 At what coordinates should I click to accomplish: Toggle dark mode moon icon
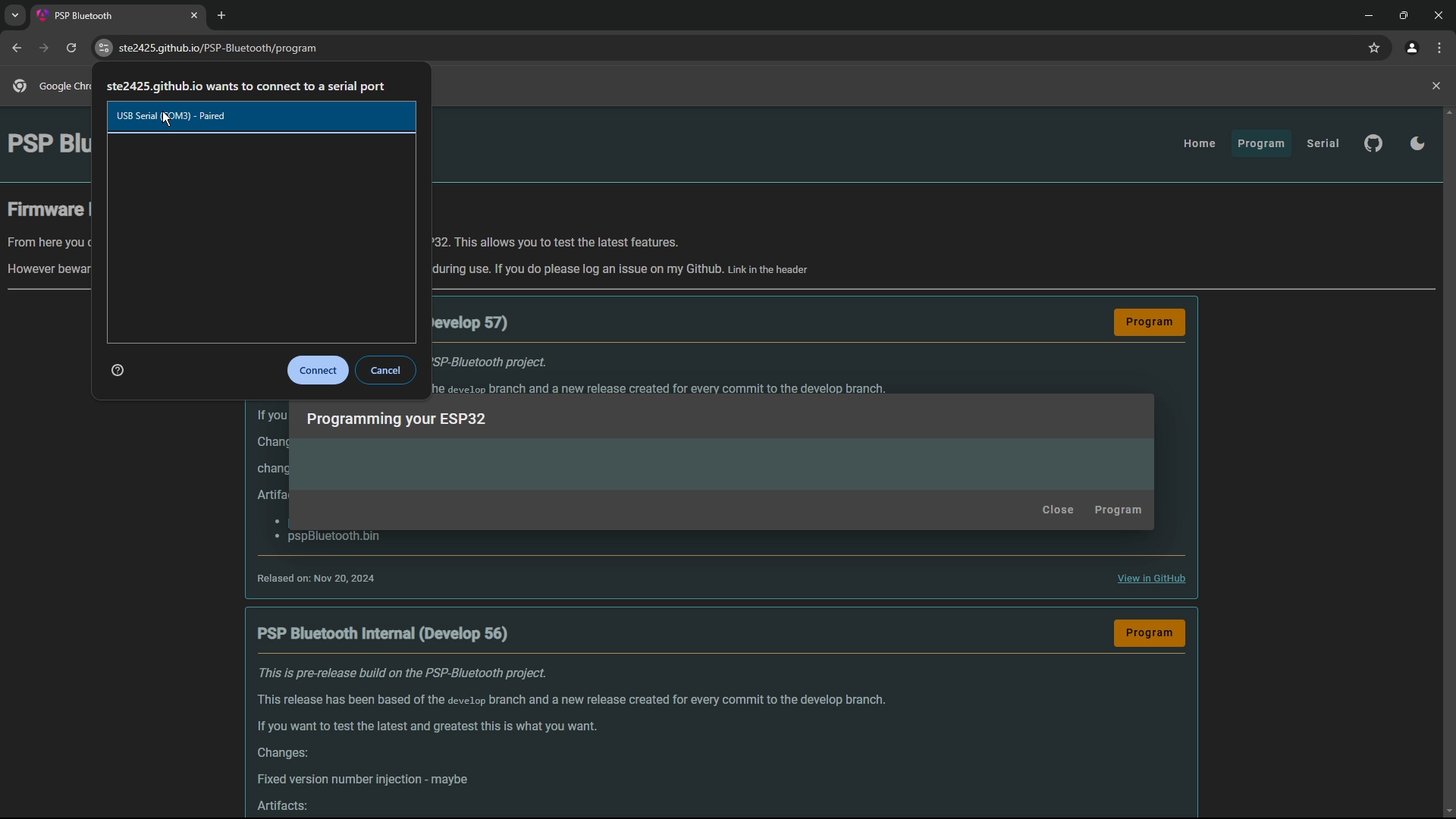click(x=1417, y=143)
